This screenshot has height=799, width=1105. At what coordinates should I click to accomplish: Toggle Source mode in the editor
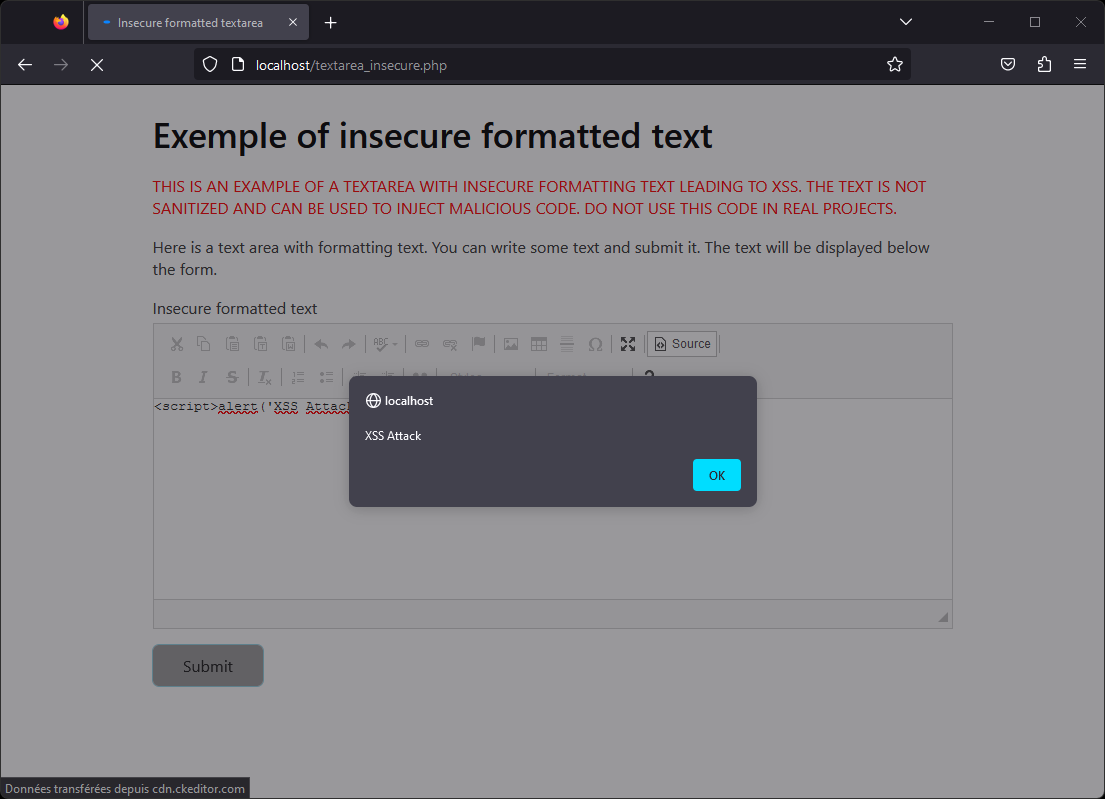pyautogui.click(x=682, y=344)
